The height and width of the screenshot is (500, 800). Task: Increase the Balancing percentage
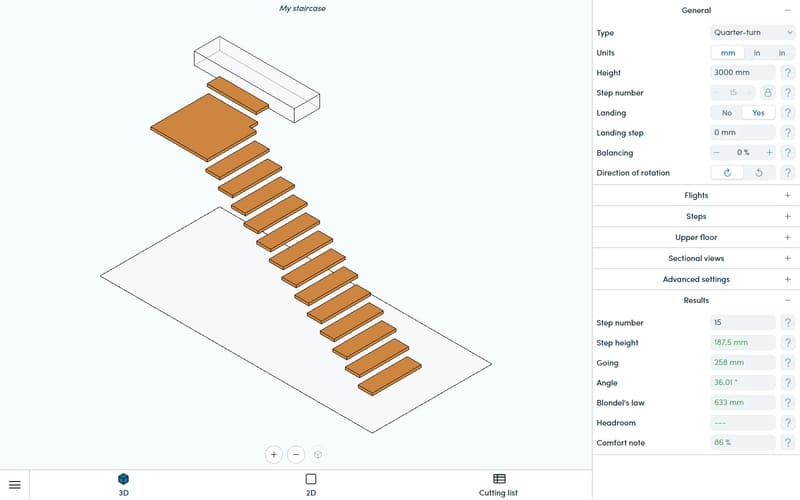click(x=769, y=153)
